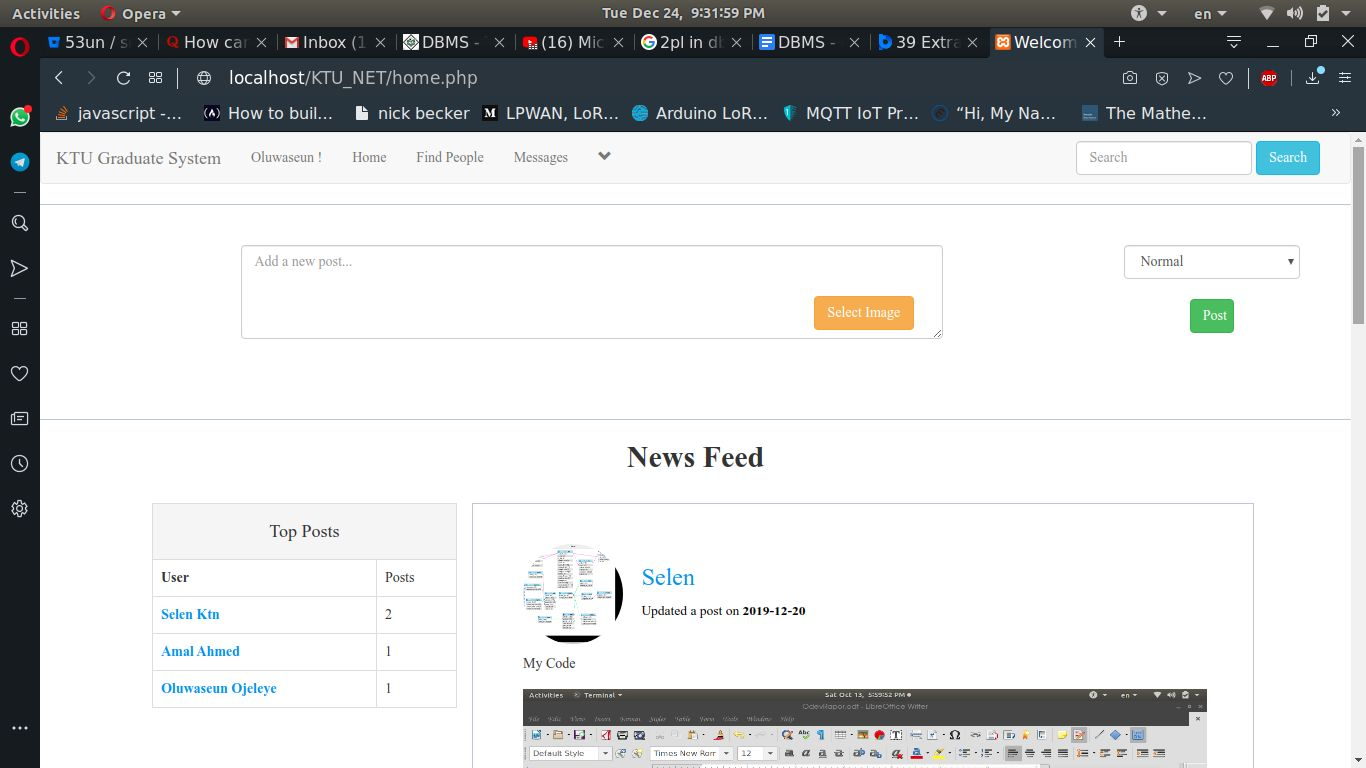Click Selen's round profile picture
Screen dimensions: 1366x768
[x=573, y=594]
